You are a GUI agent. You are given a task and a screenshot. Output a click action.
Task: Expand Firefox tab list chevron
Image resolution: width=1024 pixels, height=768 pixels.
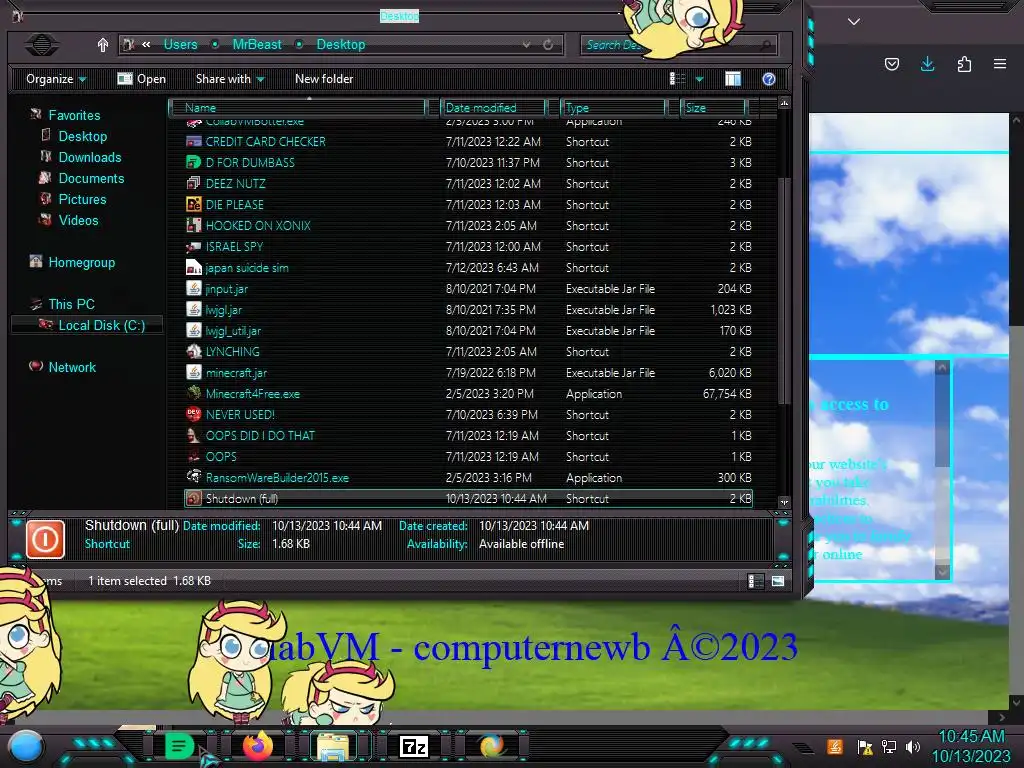point(854,22)
